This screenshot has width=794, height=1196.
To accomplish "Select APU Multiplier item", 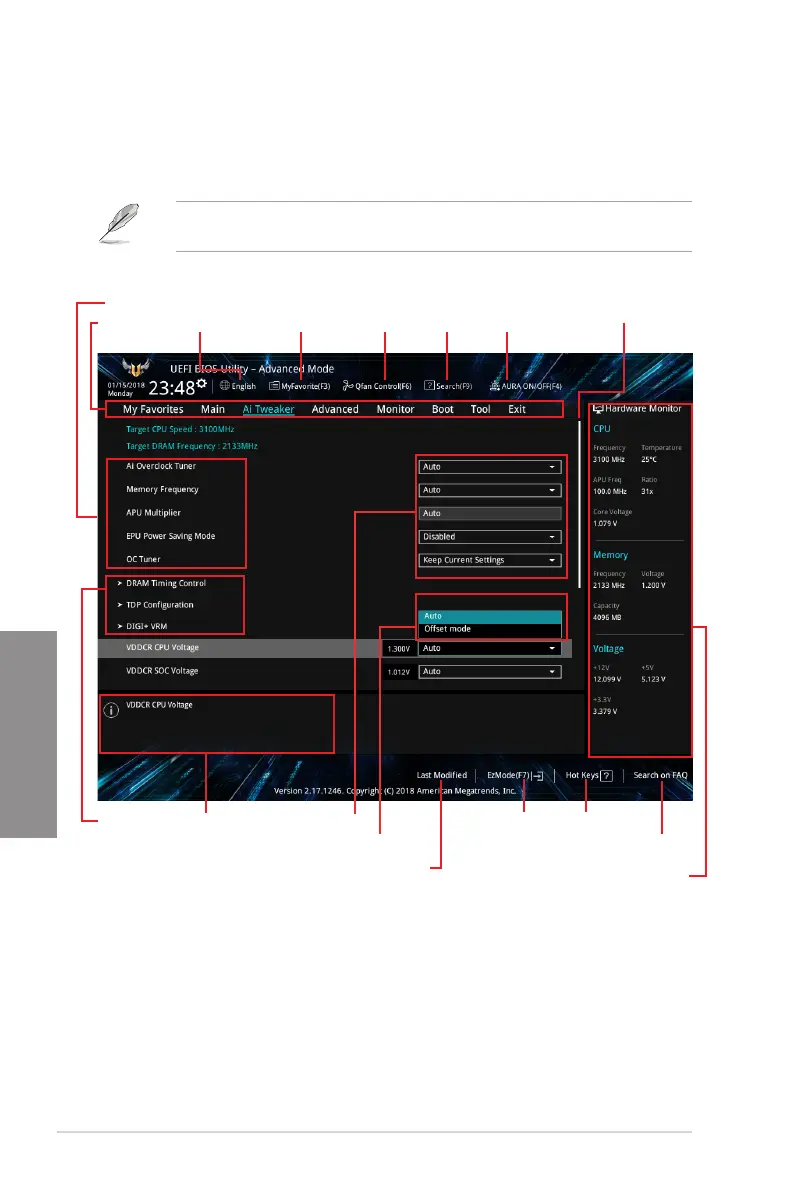I will coord(153,513).
